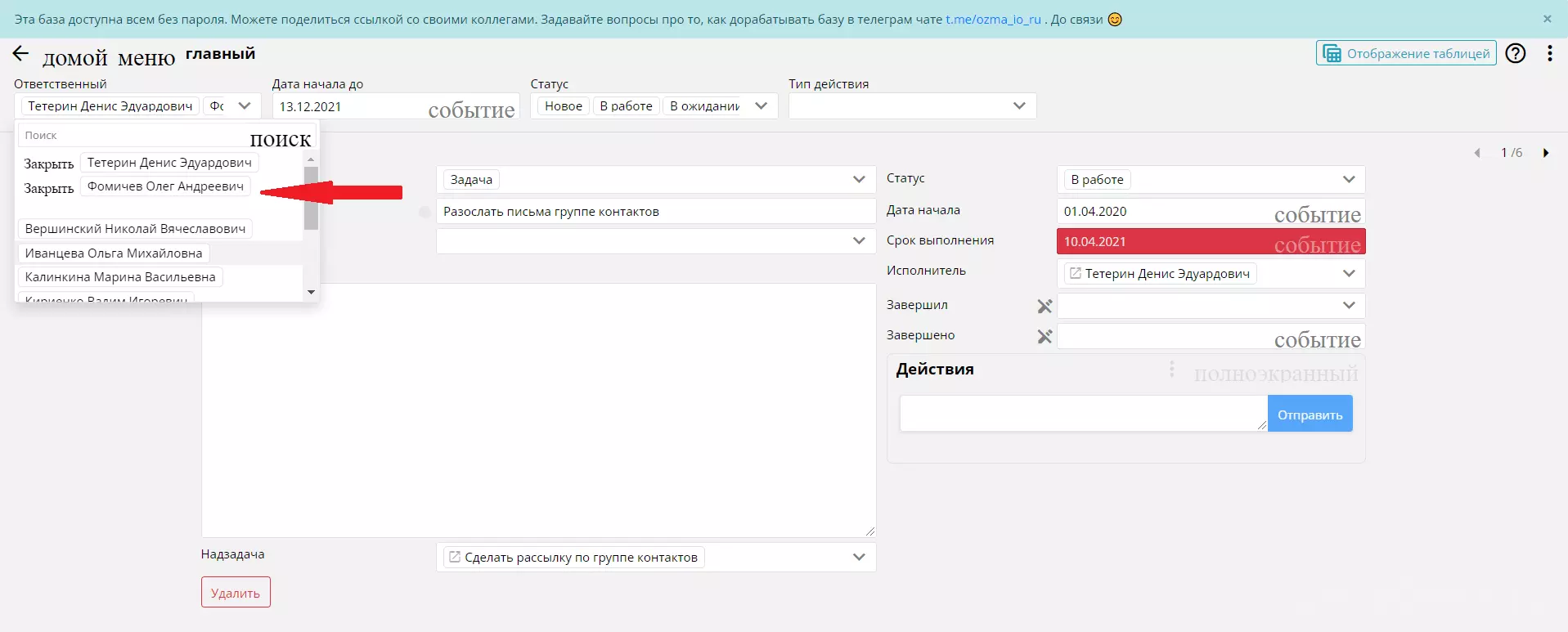Select Иванцева Ольга Михайловна in list
The width and height of the screenshot is (1568, 632).
point(114,253)
